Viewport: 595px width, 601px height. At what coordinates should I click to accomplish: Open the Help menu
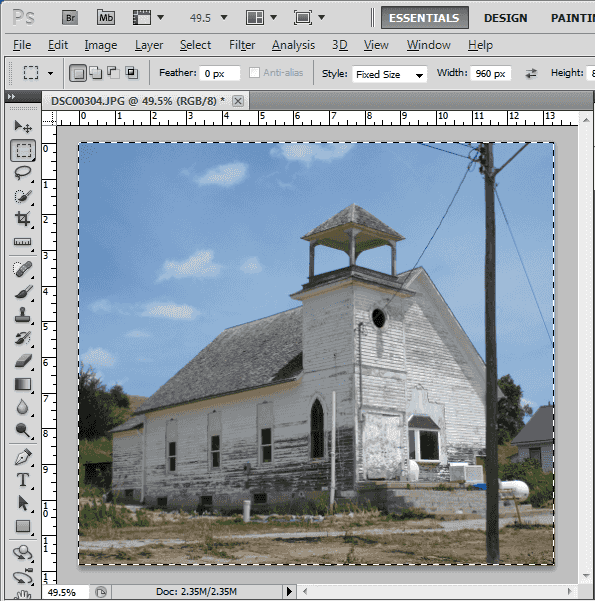tap(480, 45)
